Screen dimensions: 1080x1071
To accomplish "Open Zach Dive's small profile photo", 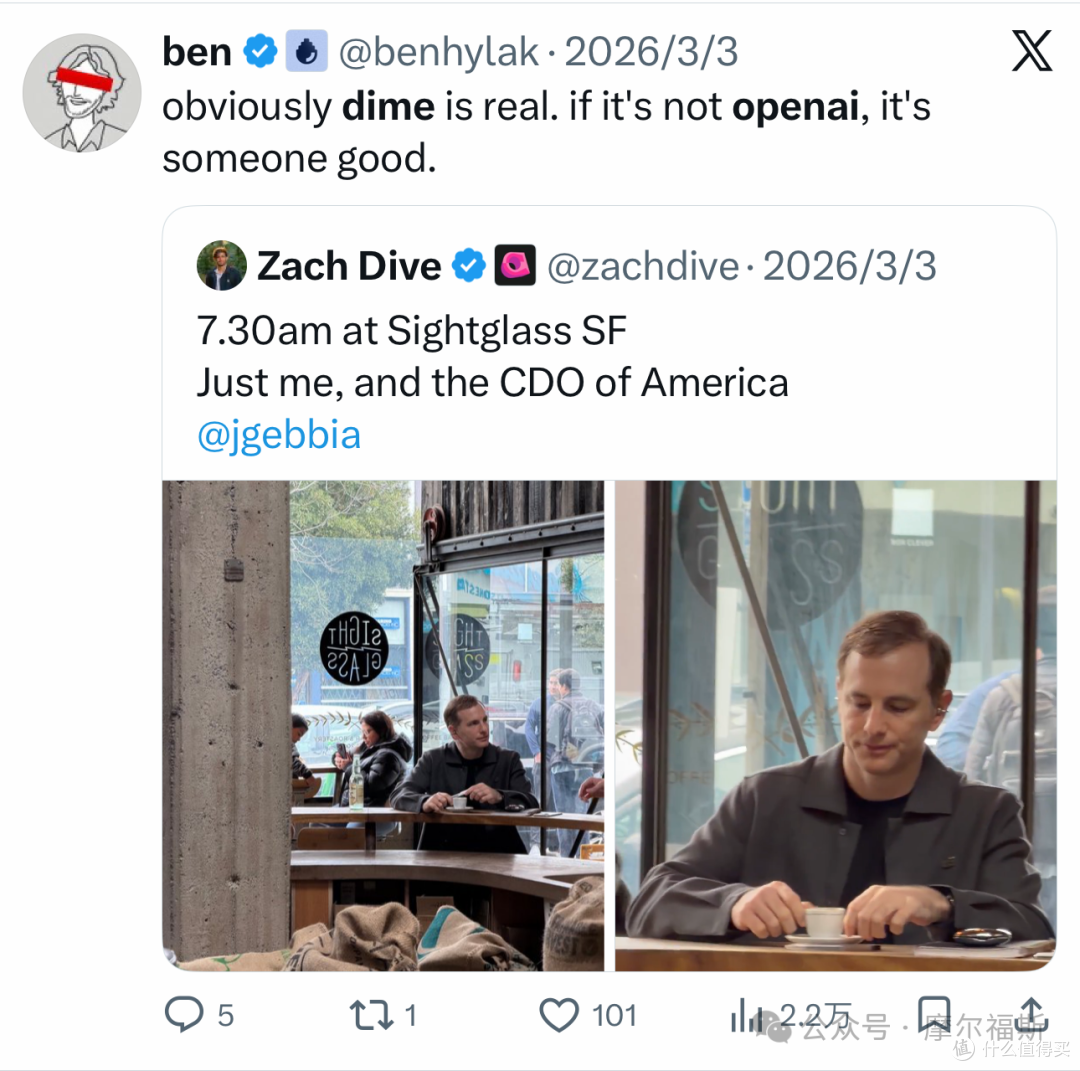I will [x=222, y=265].
